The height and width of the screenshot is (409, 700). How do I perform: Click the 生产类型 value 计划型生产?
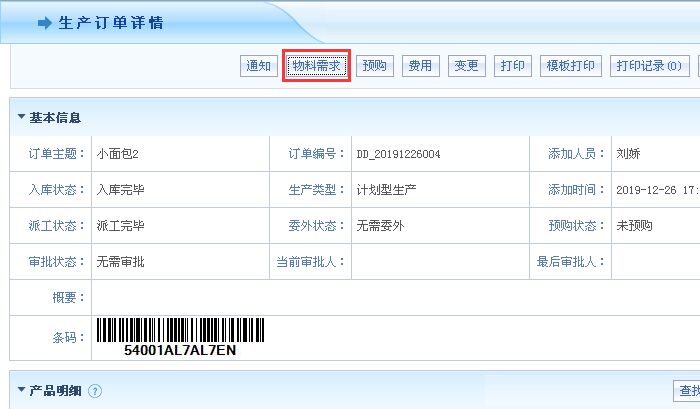pyautogui.click(x=384, y=190)
